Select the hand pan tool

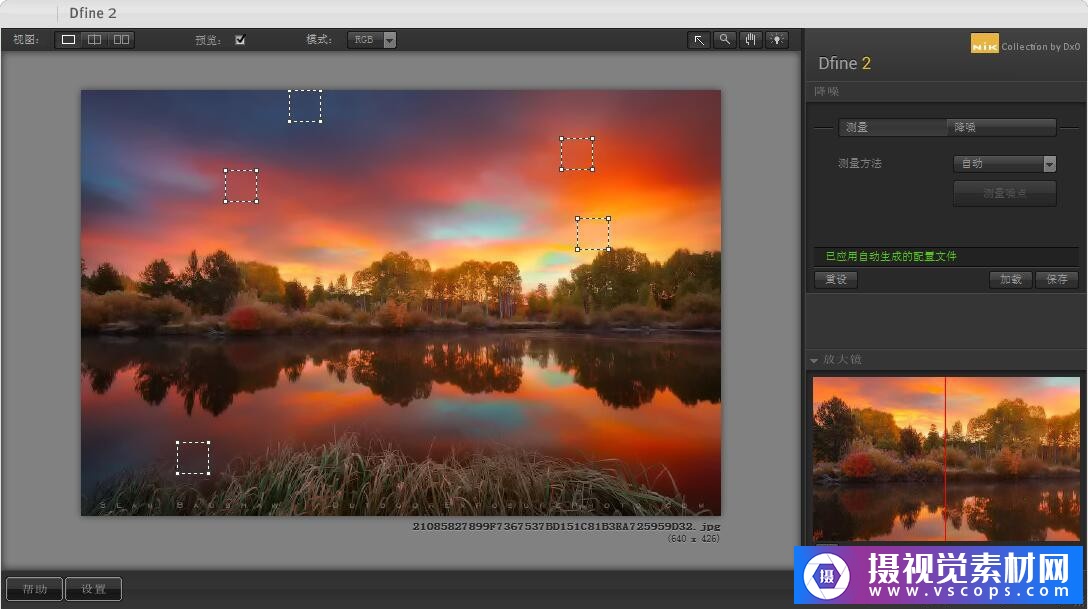pos(751,40)
